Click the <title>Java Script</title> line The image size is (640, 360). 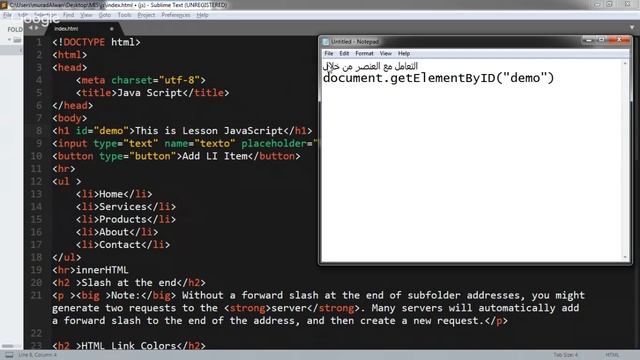(x=152, y=93)
